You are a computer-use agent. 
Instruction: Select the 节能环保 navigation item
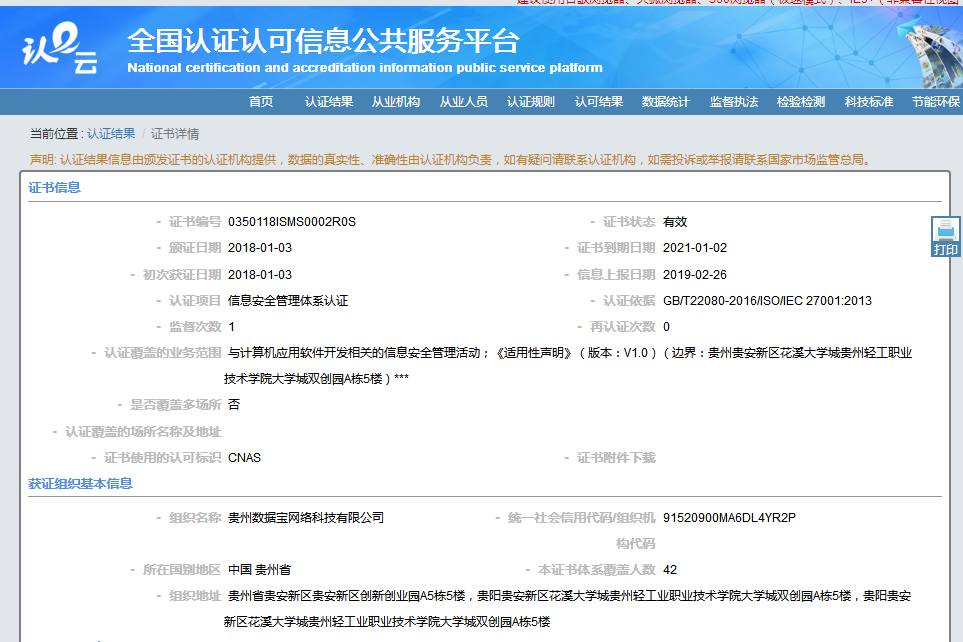tap(934, 101)
